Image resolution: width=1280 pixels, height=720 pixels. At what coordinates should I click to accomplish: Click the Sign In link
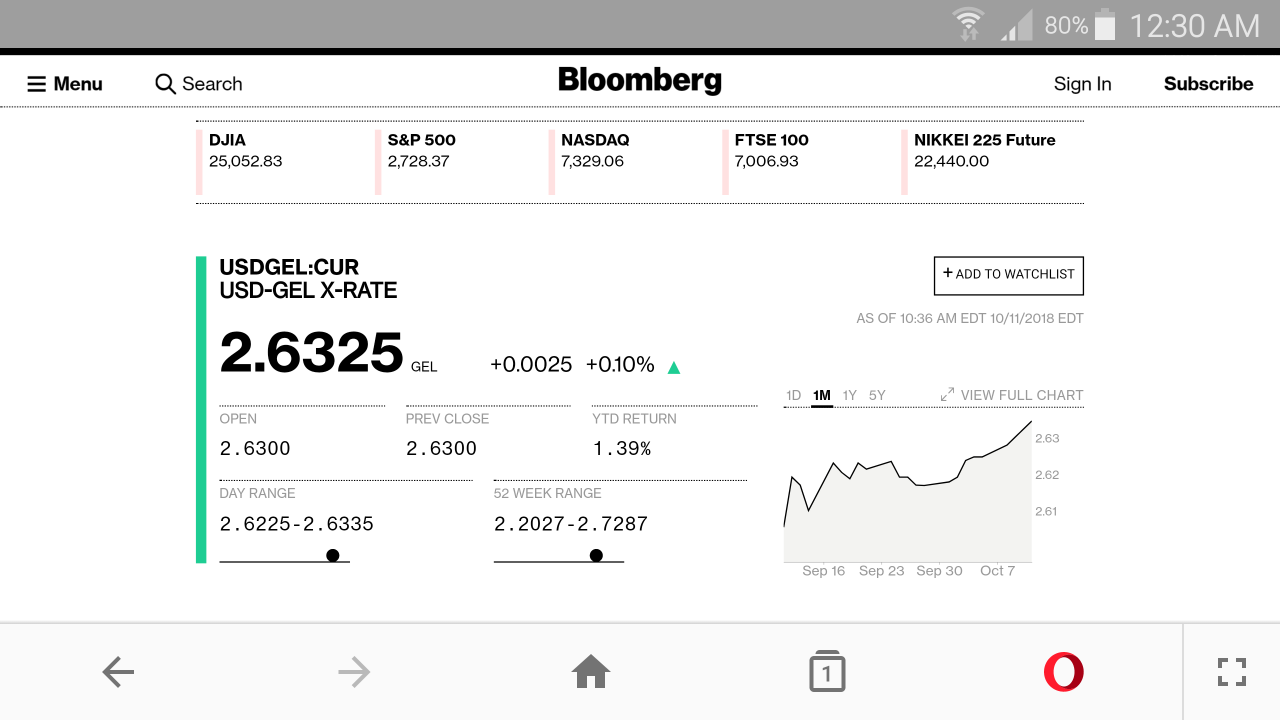tap(1082, 84)
